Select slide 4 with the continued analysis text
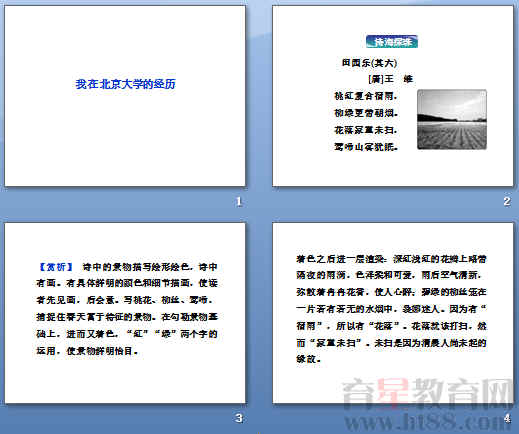519x434 pixels. point(393,313)
